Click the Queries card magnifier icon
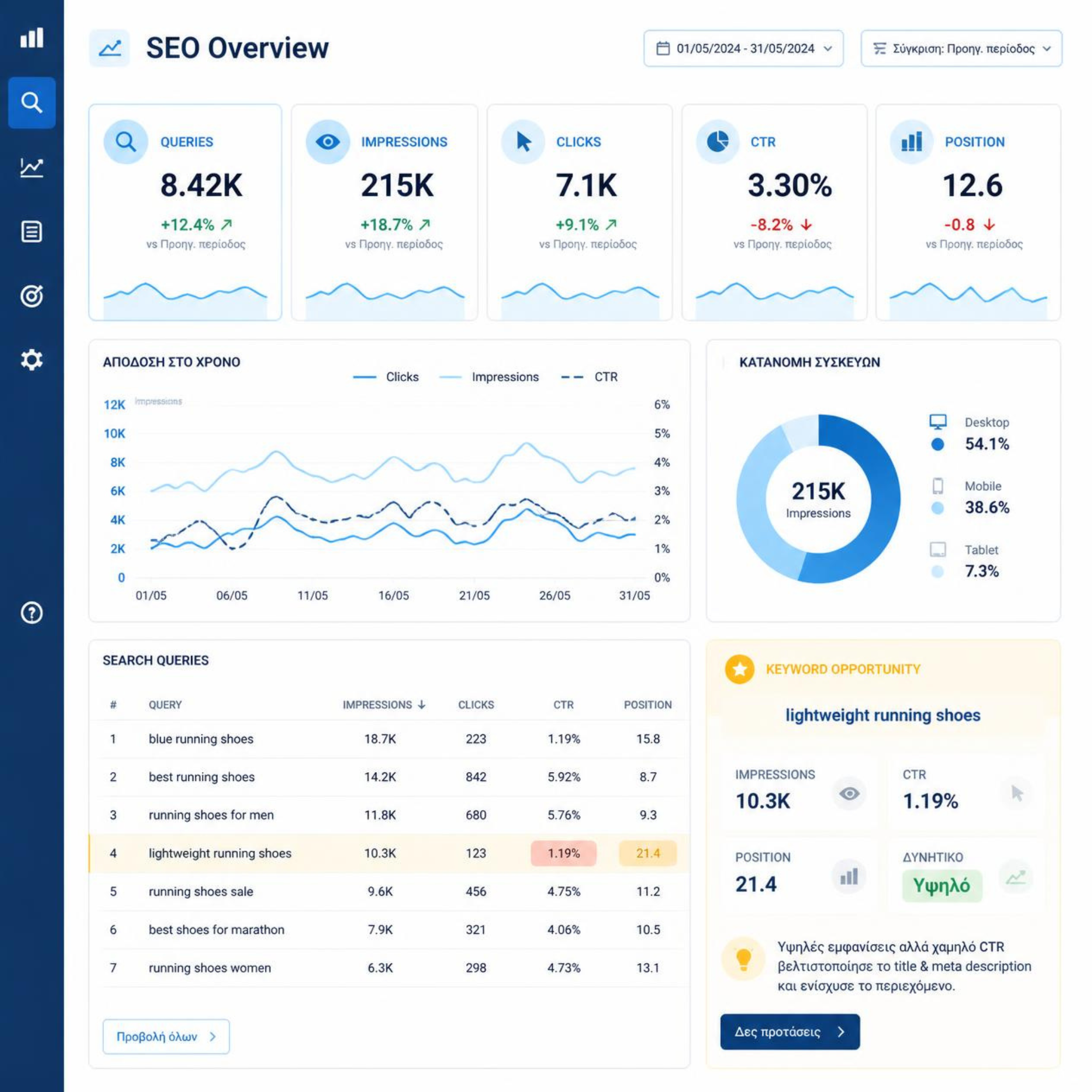1092x1092 pixels. pyautogui.click(x=126, y=142)
